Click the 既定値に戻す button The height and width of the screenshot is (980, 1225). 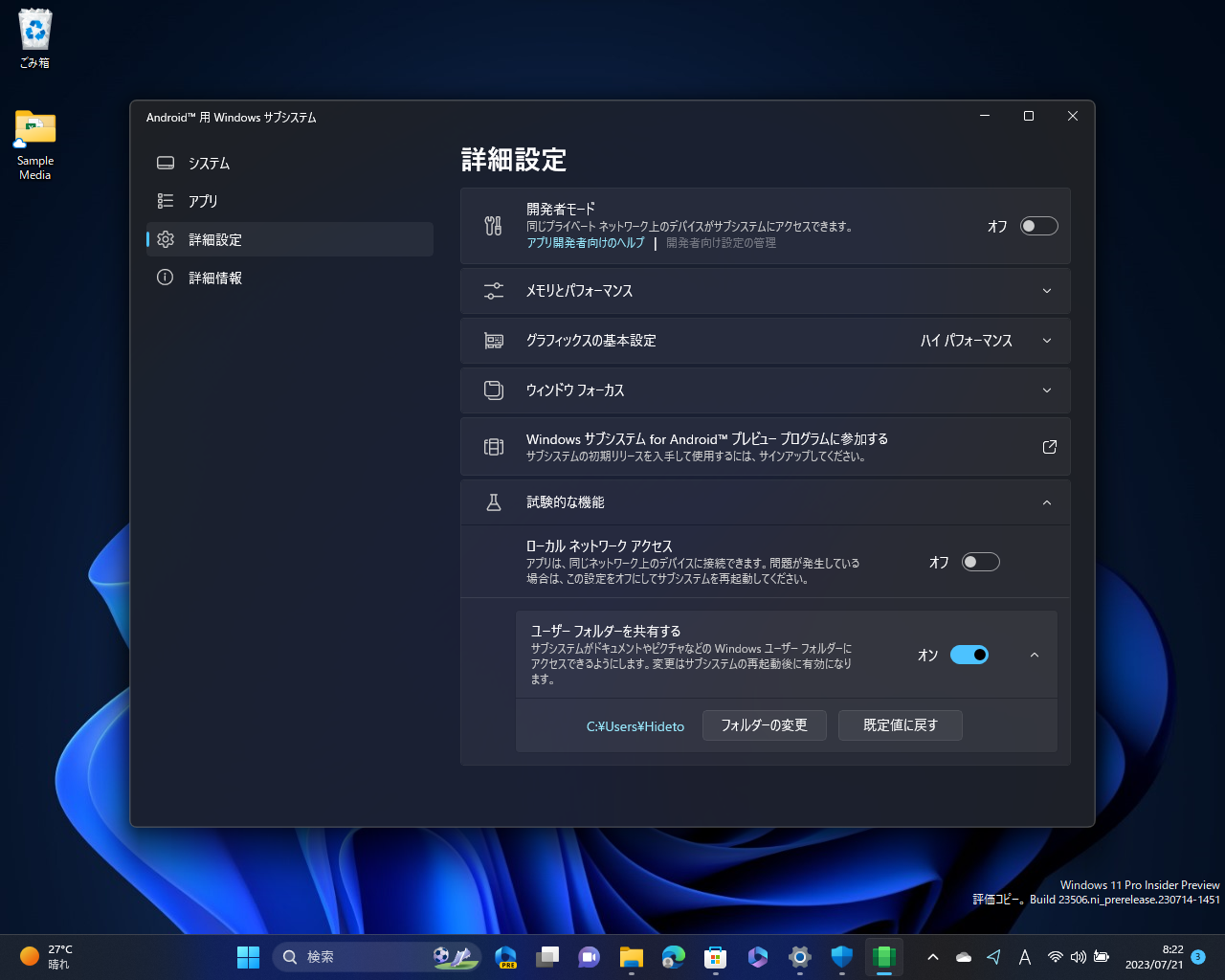900,725
